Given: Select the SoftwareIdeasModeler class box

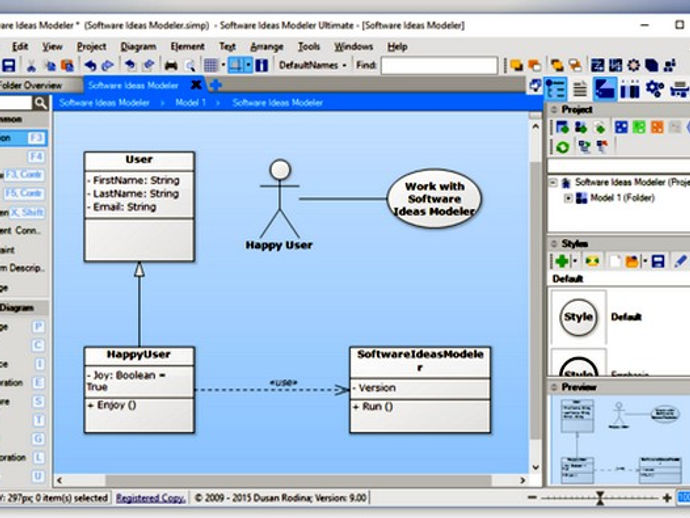Looking at the screenshot, I should coord(420,390).
